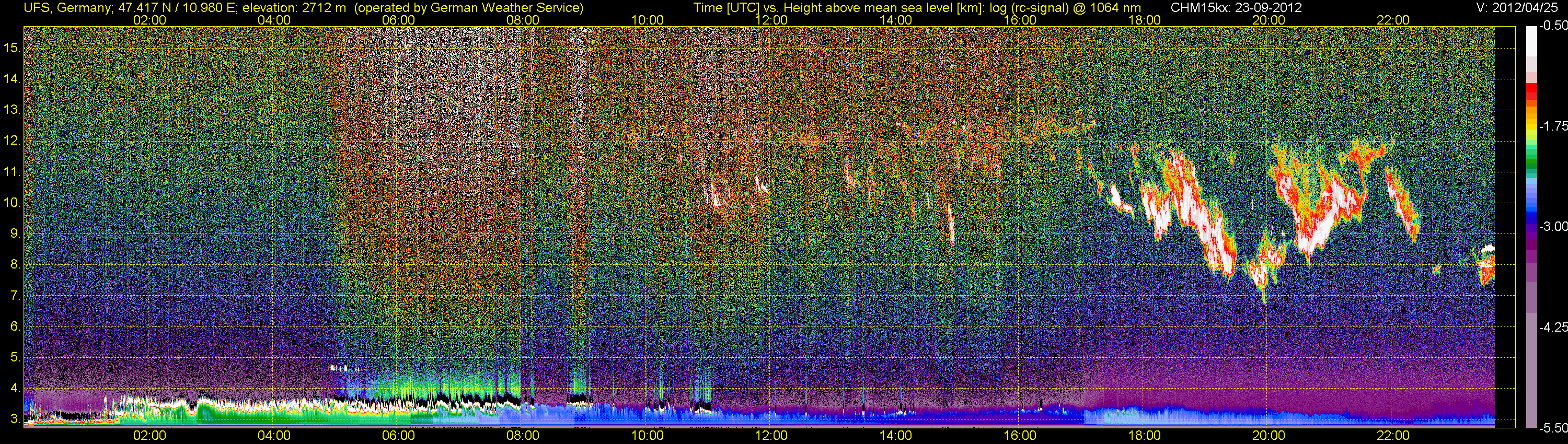The image size is (1568, 444).
Task: Click the small white cloud near 05:00, 4.6 km
Action: [x=344, y=368]
